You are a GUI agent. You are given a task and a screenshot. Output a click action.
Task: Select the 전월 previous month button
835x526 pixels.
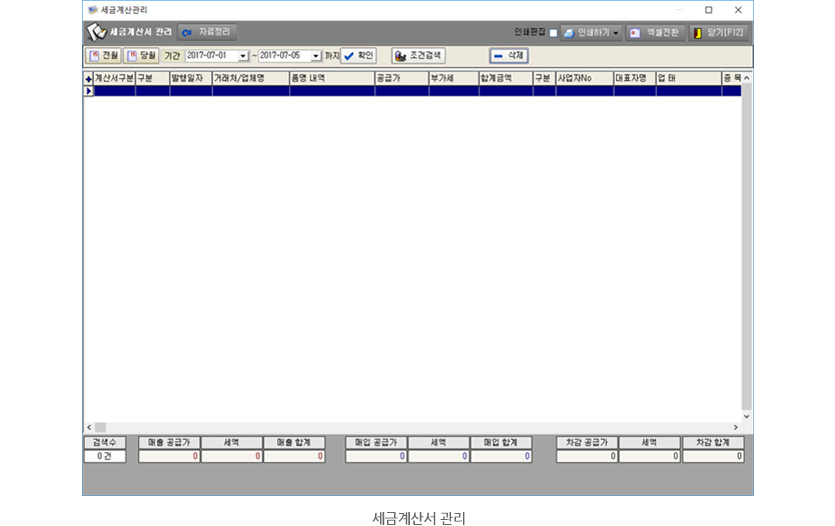103,56
